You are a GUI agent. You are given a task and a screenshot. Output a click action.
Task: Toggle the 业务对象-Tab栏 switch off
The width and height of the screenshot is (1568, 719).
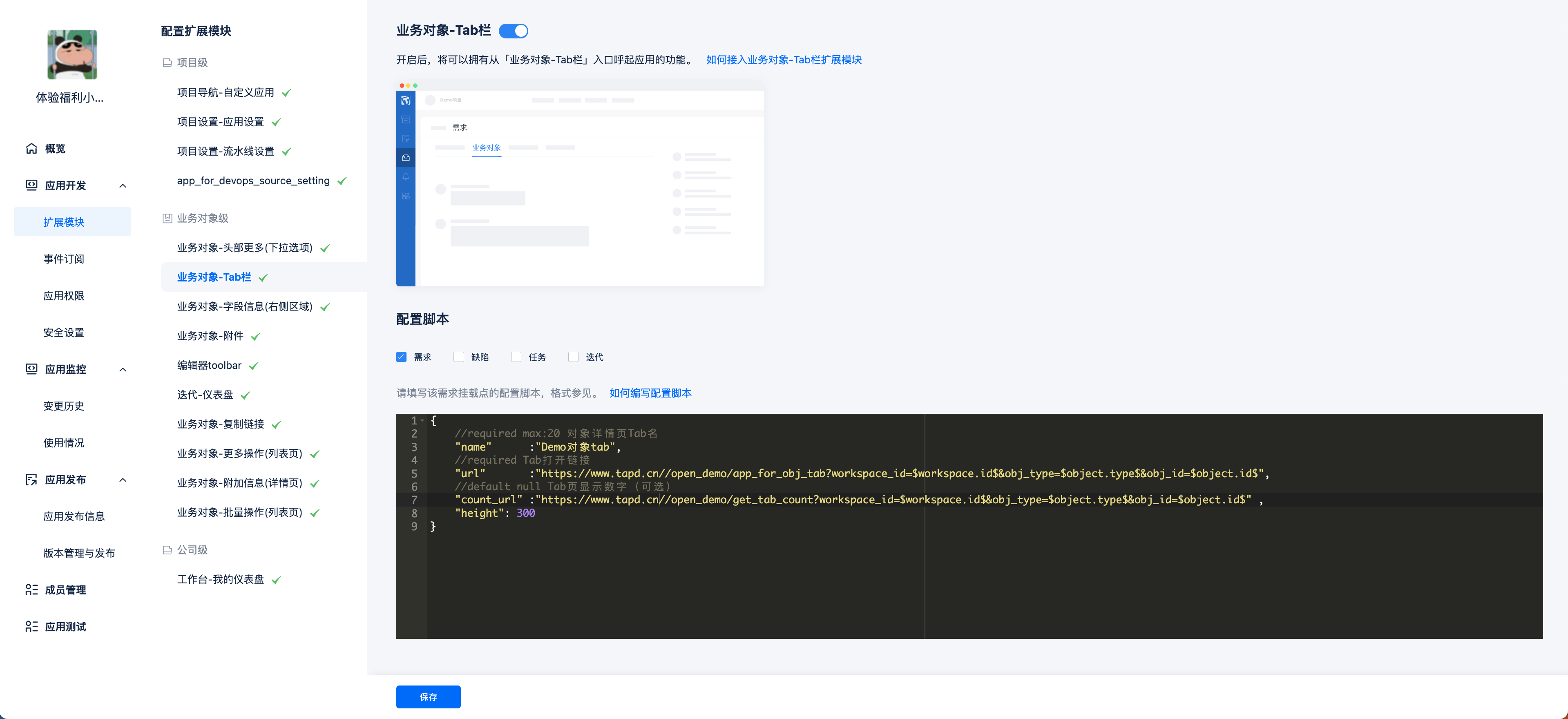click(x=513, y=31)
